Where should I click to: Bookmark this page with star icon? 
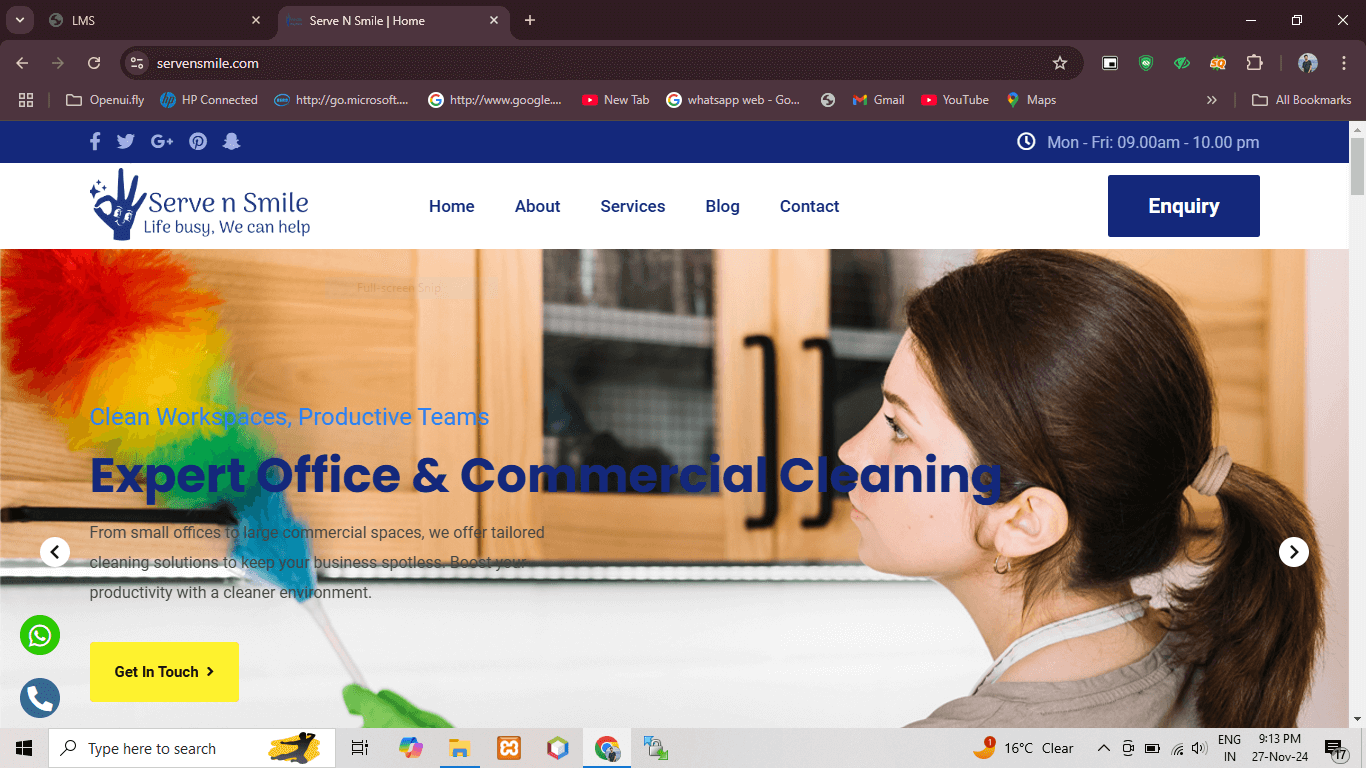(x=1060, y=63)
